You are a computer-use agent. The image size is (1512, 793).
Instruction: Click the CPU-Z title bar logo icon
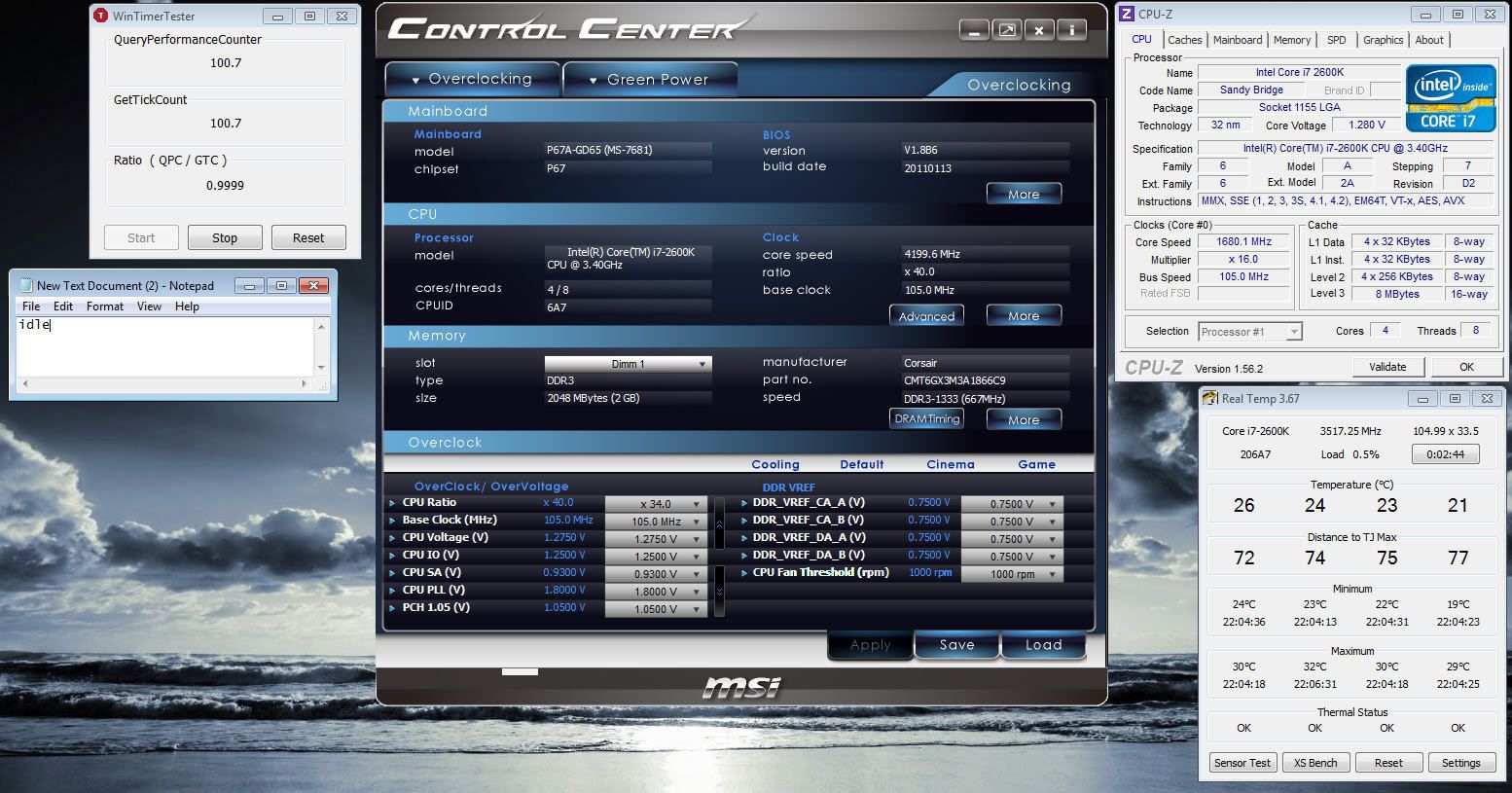[x=1127, y=14]
